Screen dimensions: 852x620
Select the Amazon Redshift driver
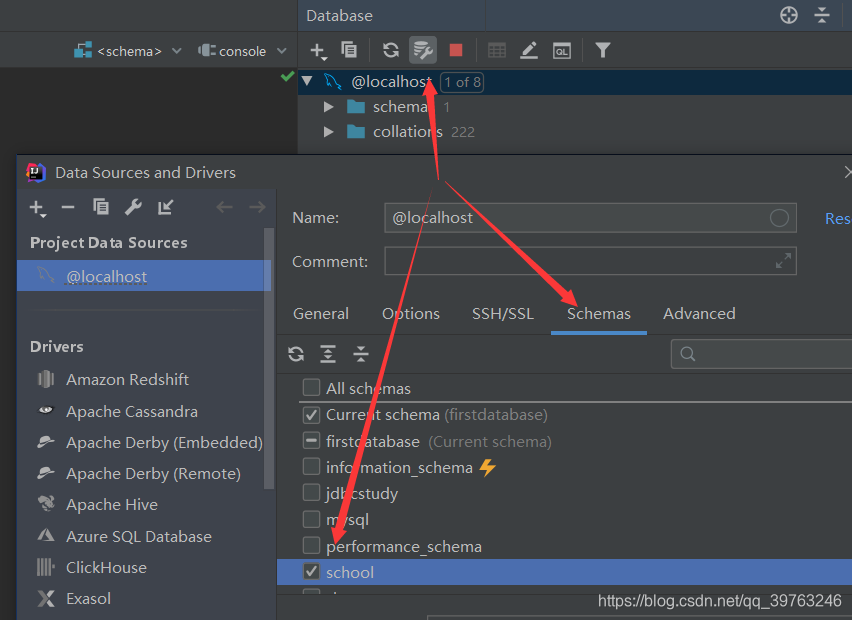128,379
